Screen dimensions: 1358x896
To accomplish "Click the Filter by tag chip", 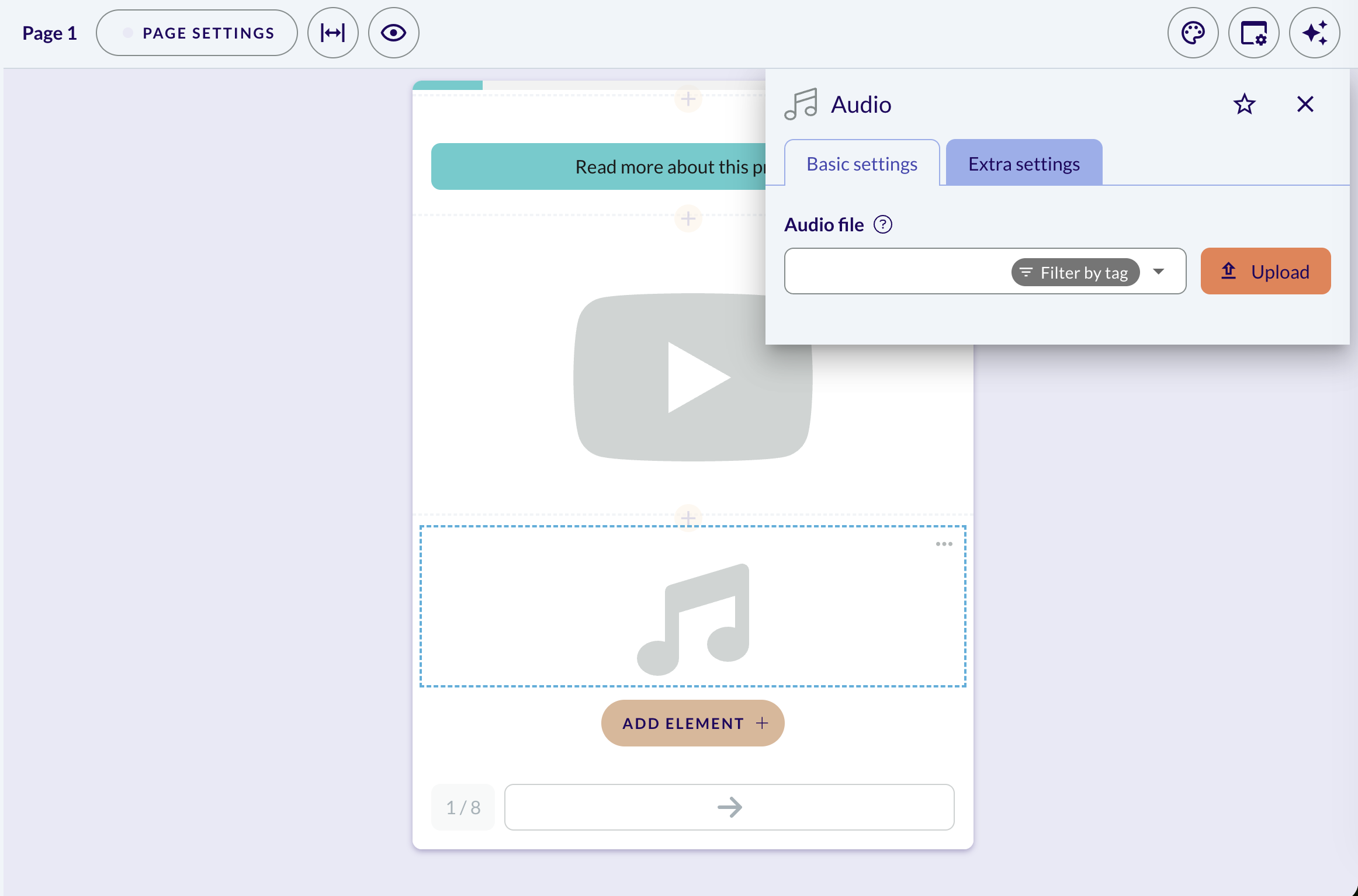I will click(1075, 272).
